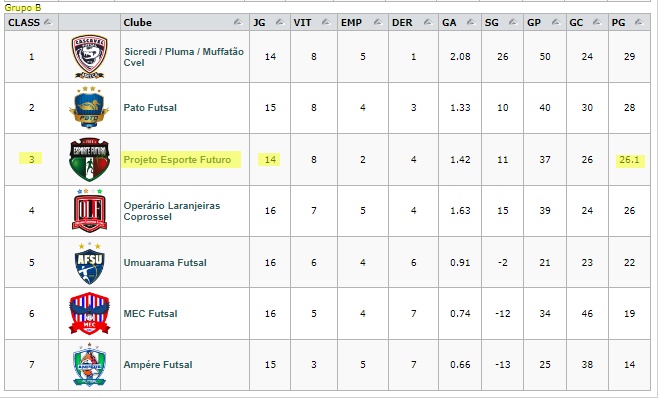Click the Sicredi Cascavel team crest

point(89,56)
